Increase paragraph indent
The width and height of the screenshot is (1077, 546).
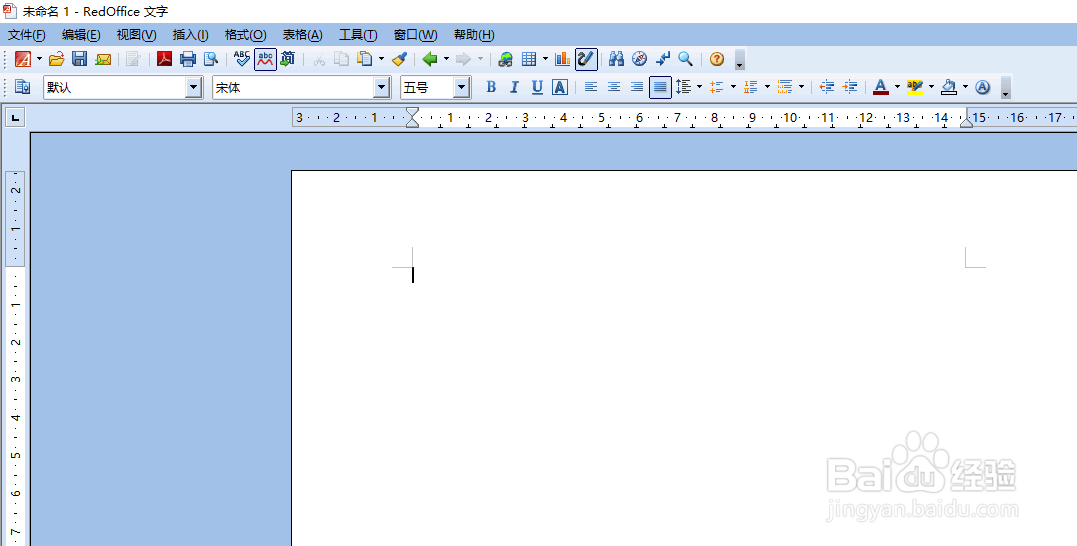[x=850, y=87]
